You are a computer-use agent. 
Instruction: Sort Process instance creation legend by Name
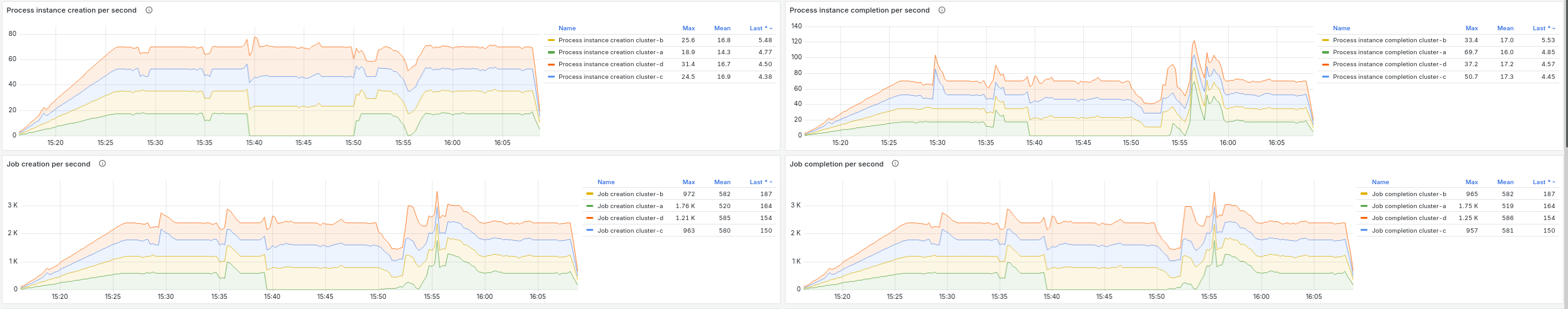[567, 28]
